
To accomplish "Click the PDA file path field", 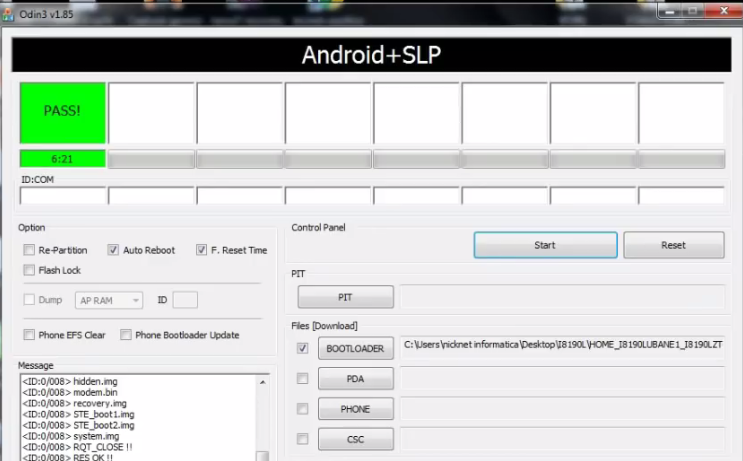I will coord(562,379).
